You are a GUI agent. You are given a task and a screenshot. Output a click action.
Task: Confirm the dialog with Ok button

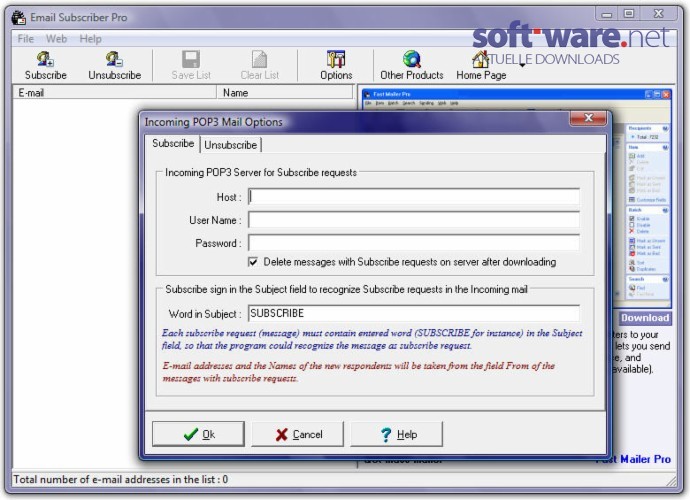coord(198,434)
